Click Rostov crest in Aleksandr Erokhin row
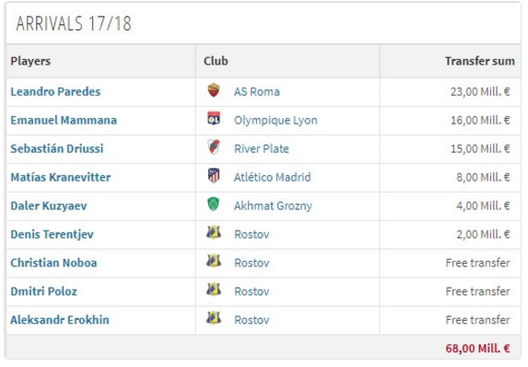The width and height of the screenshot is (528, 367). [x=213, y=318]
